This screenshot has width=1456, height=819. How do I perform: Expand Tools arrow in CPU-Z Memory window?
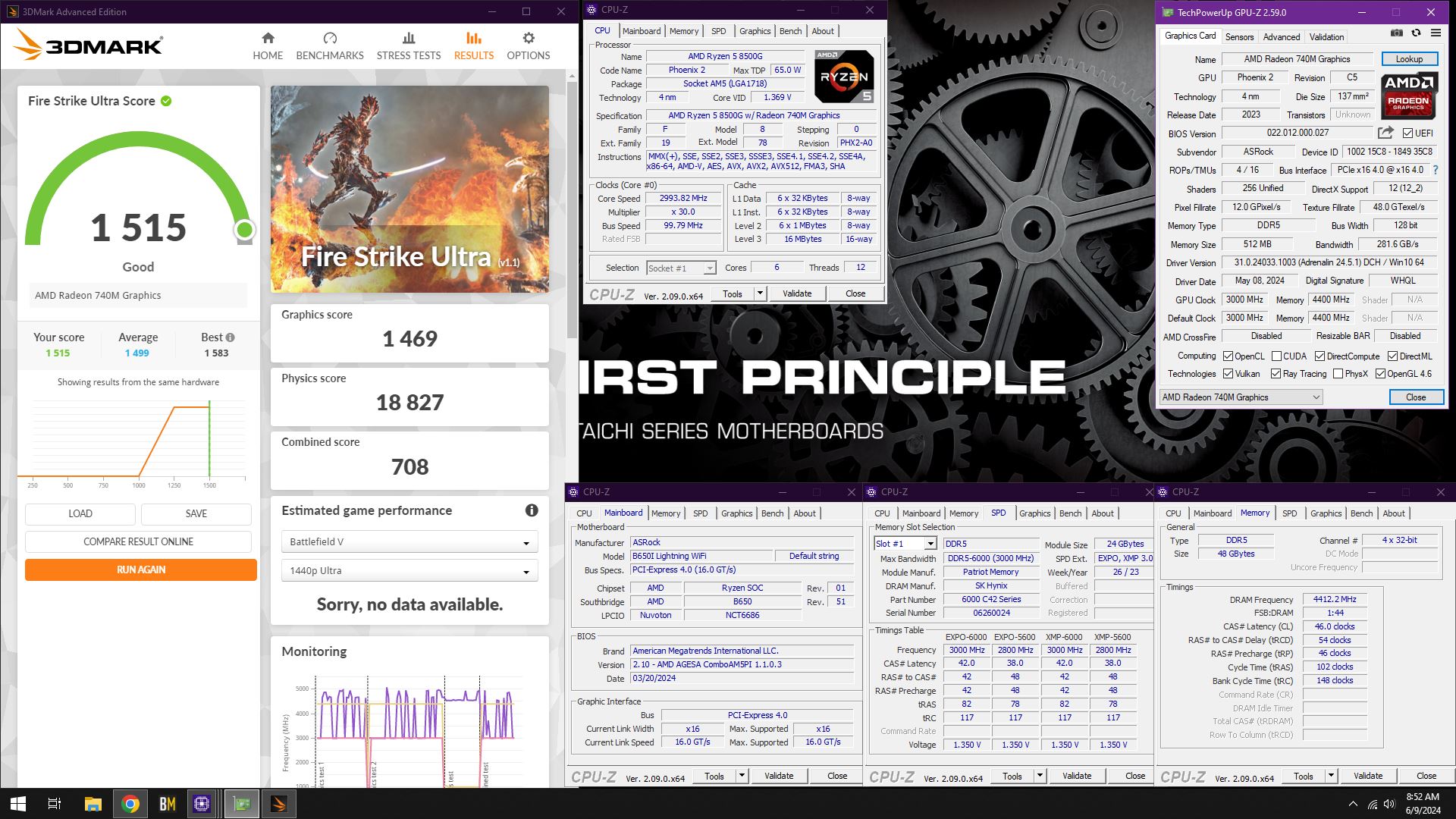(1331, 776)
